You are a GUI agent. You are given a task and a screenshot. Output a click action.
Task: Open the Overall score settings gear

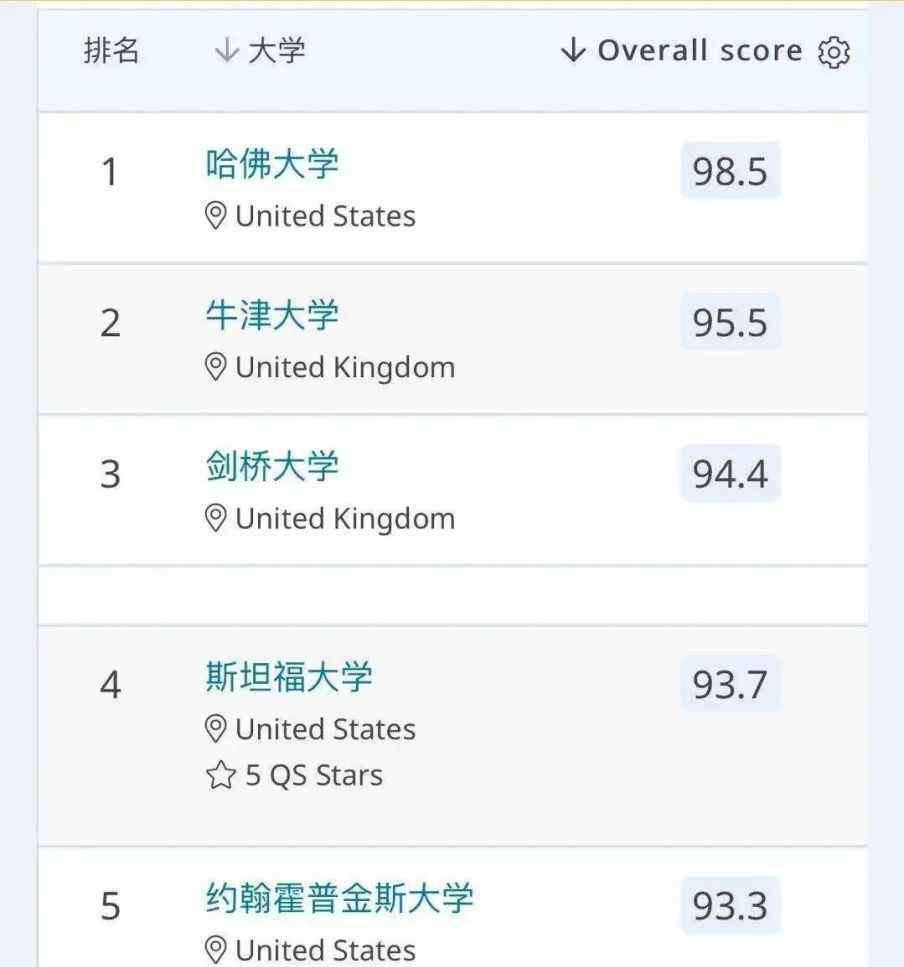pos(833,52)
